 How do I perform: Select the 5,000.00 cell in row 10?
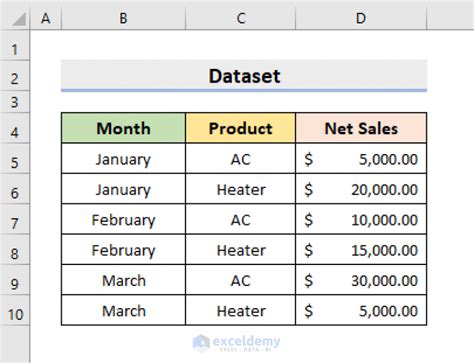(361, 310)
